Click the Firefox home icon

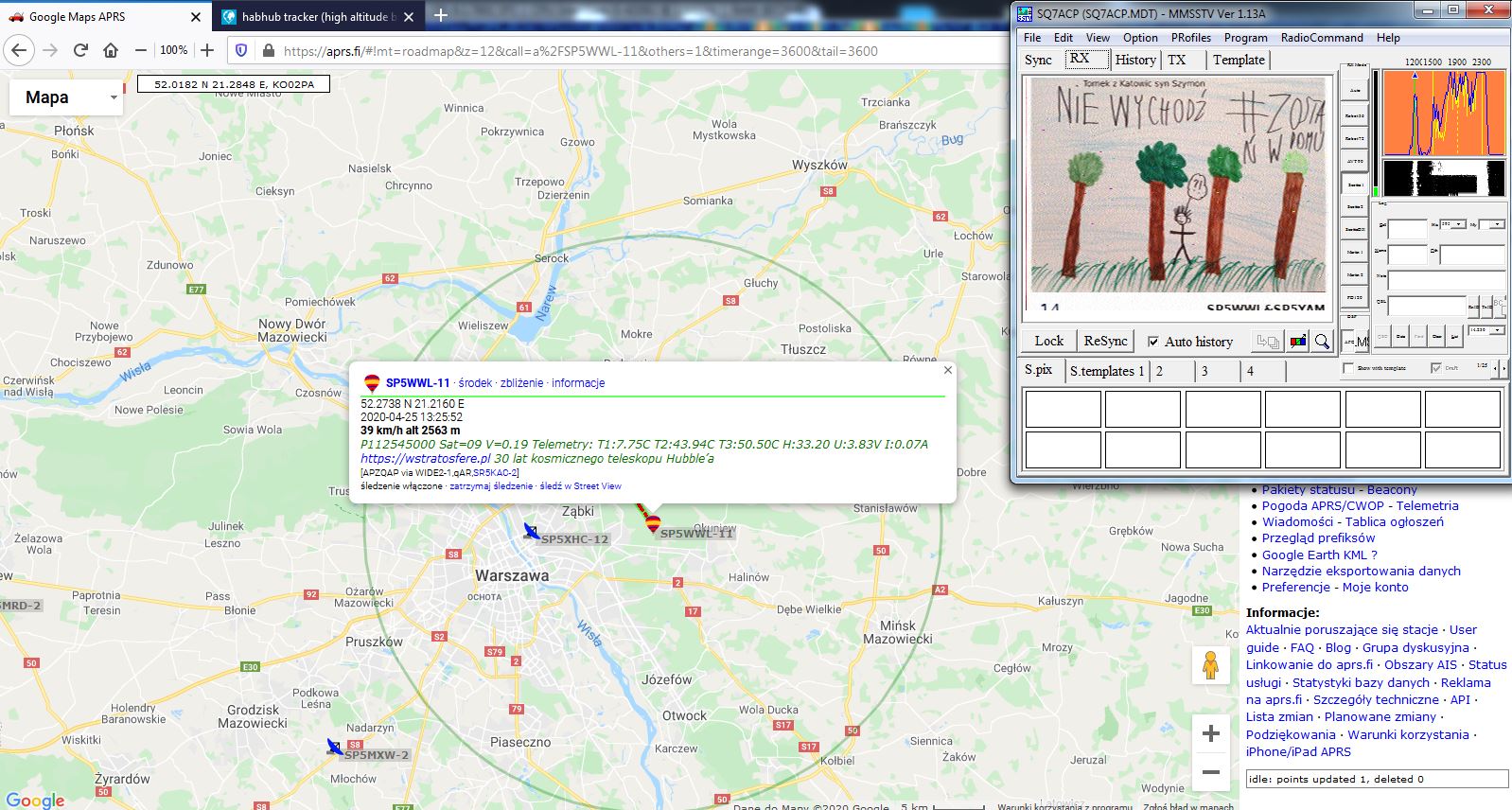pos(111,50)
